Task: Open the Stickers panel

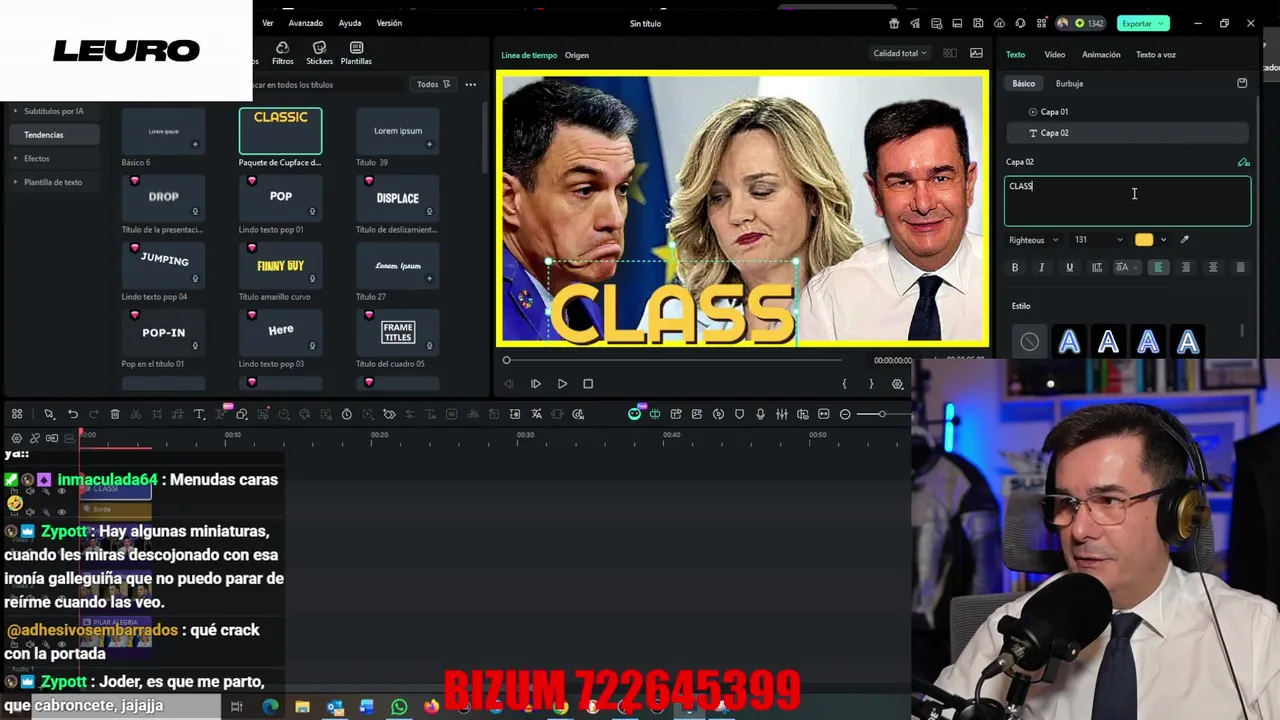Action: 320,53
